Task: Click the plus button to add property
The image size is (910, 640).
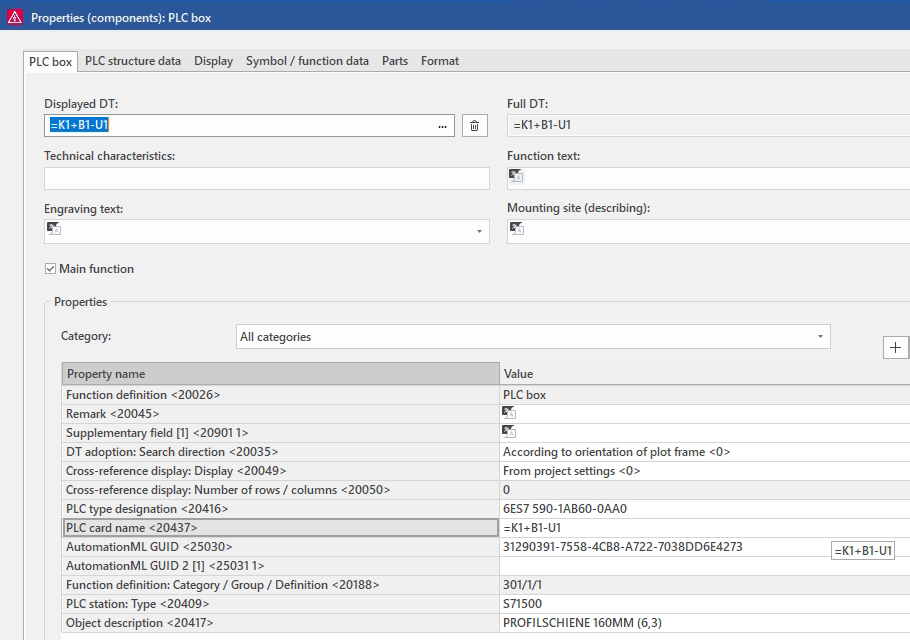Action: (x=895, y=347)
